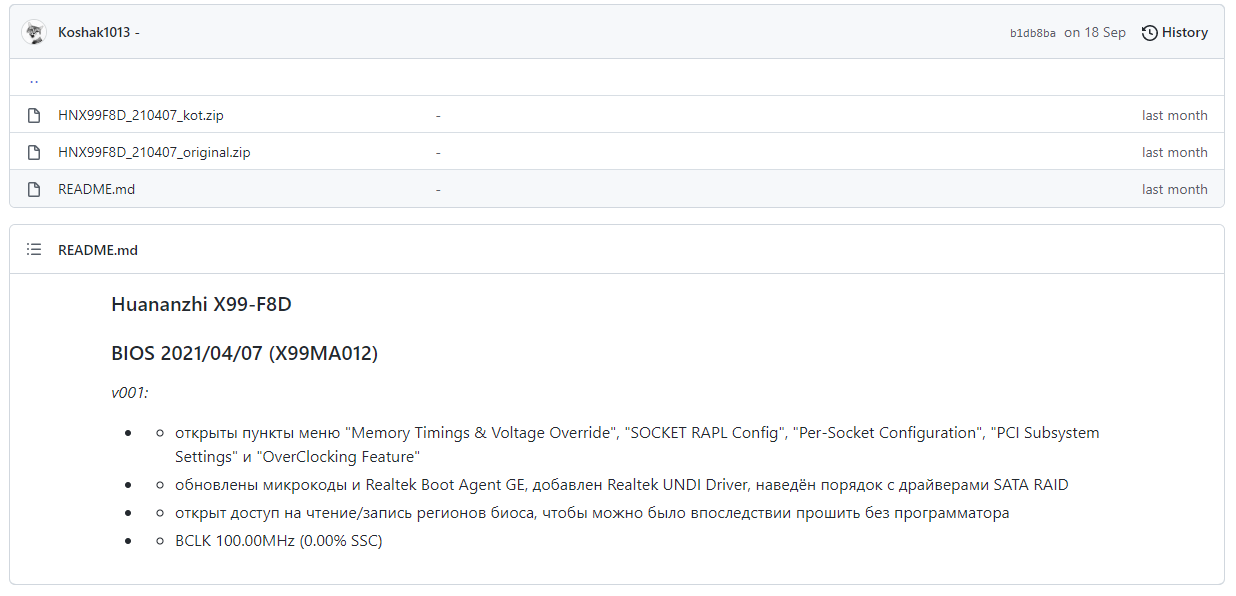Expand the README outline list icon

click(34, 250)
